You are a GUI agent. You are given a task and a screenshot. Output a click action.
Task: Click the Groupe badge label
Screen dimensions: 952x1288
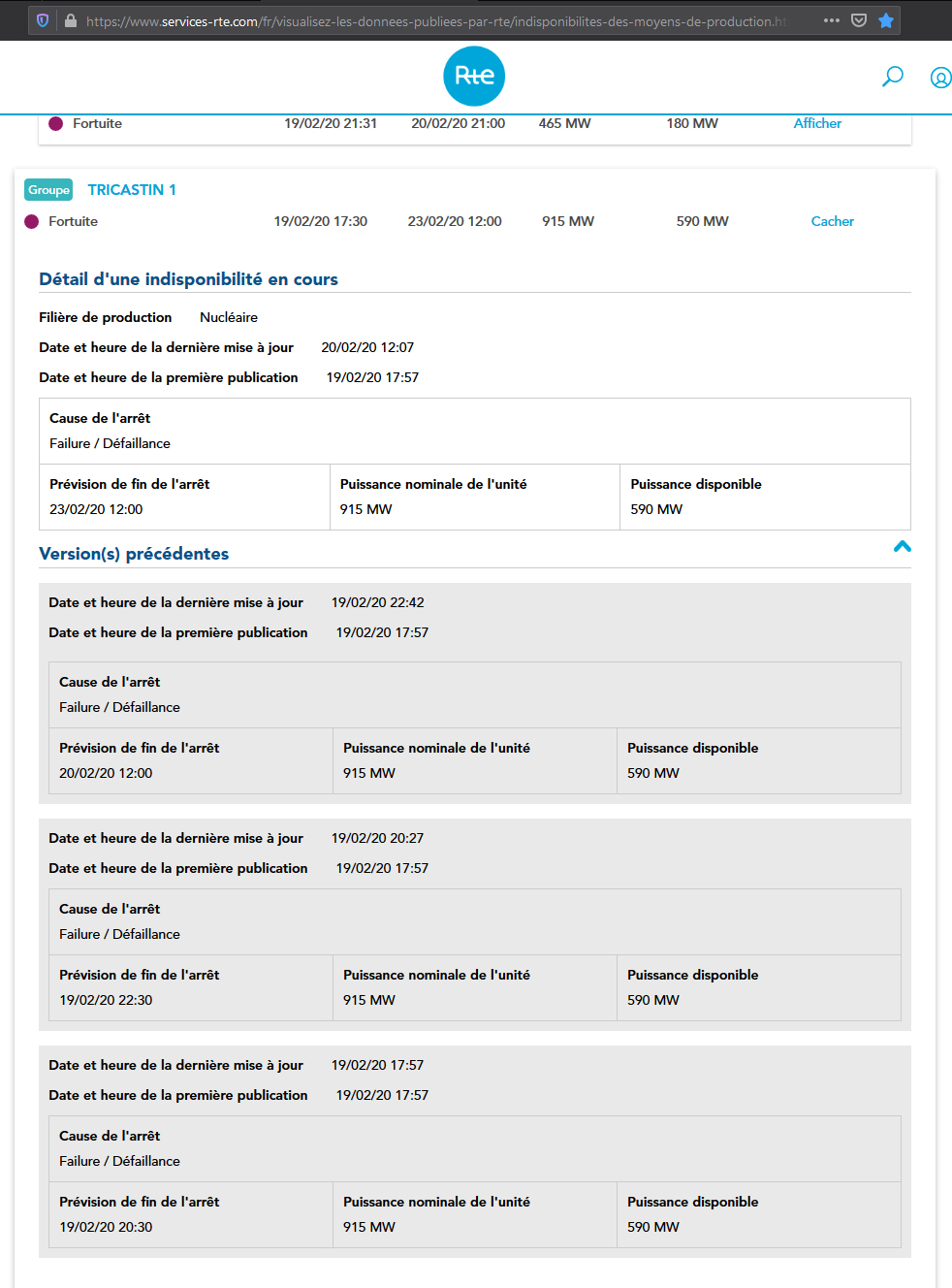48,190
